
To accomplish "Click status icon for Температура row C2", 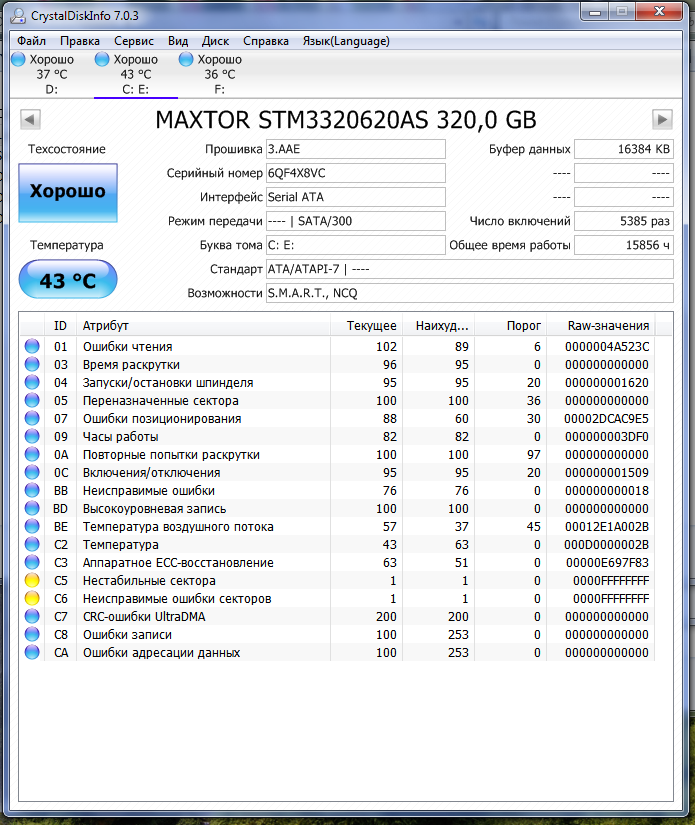I will click(32, 544).
